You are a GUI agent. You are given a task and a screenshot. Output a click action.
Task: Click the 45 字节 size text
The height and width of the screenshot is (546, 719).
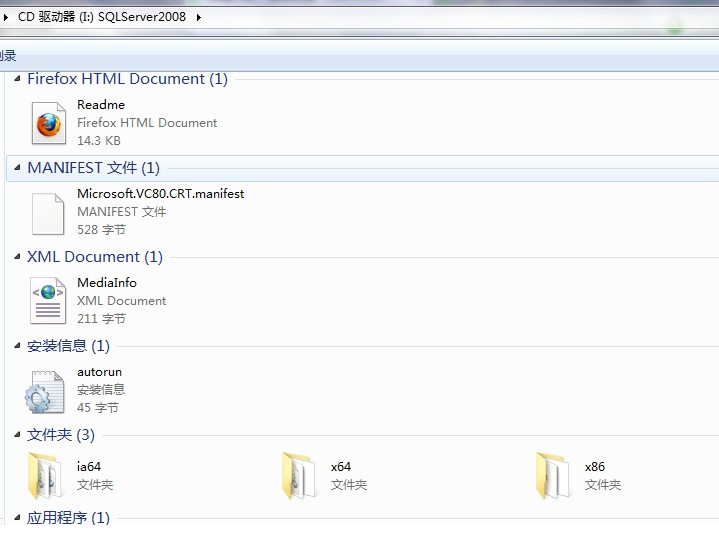click(98, 408)
